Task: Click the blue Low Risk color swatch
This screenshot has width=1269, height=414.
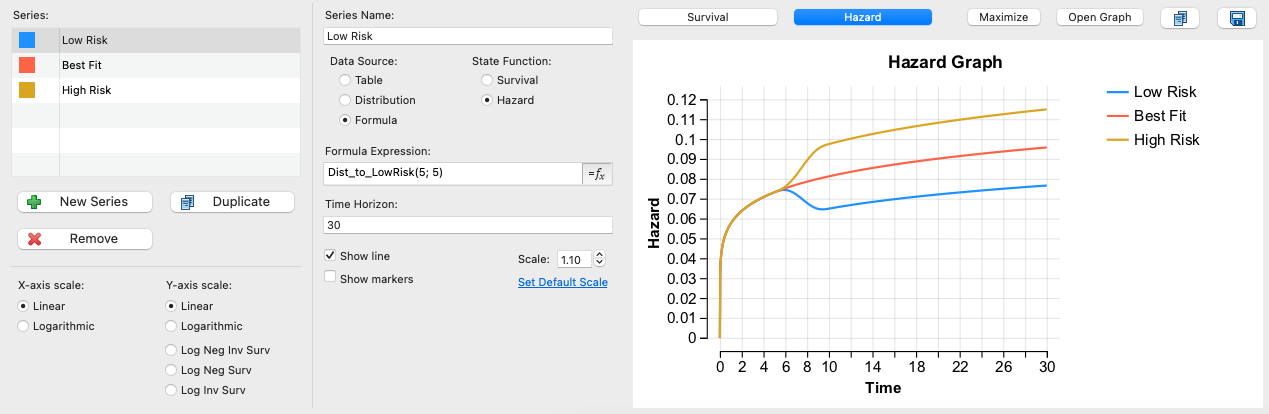Action: [27, 40]
